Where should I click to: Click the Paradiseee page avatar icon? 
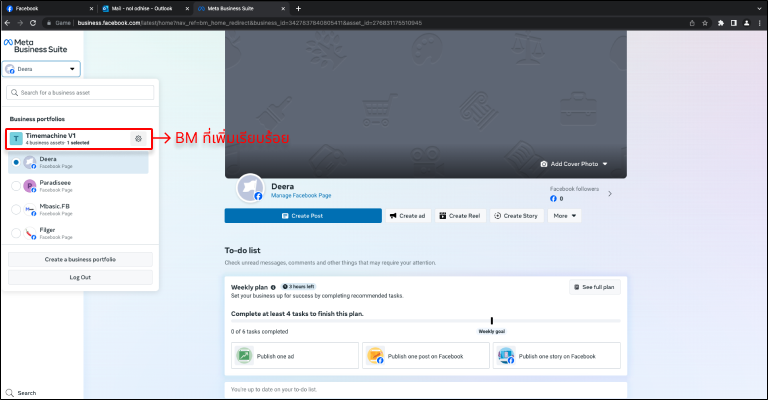[30, 186]
